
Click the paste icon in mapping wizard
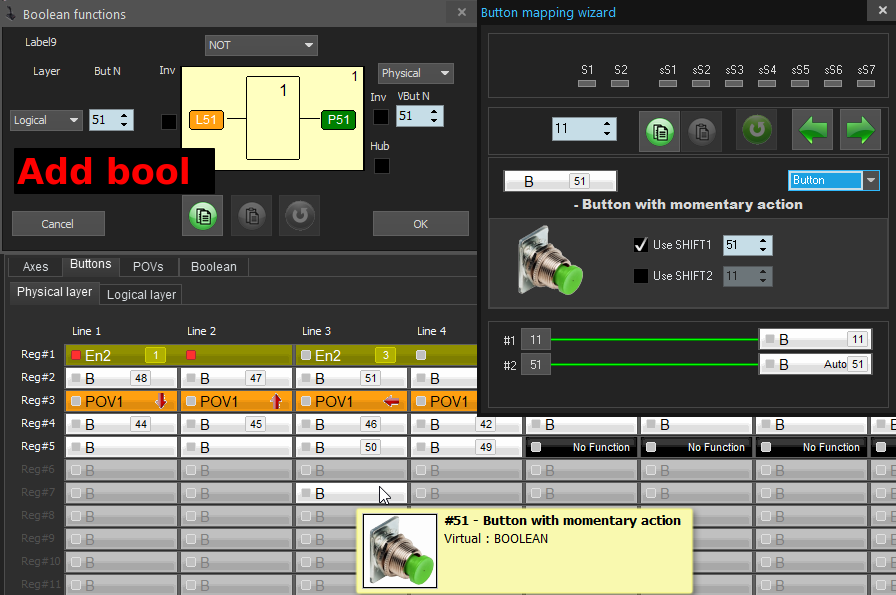coord(703,130)
